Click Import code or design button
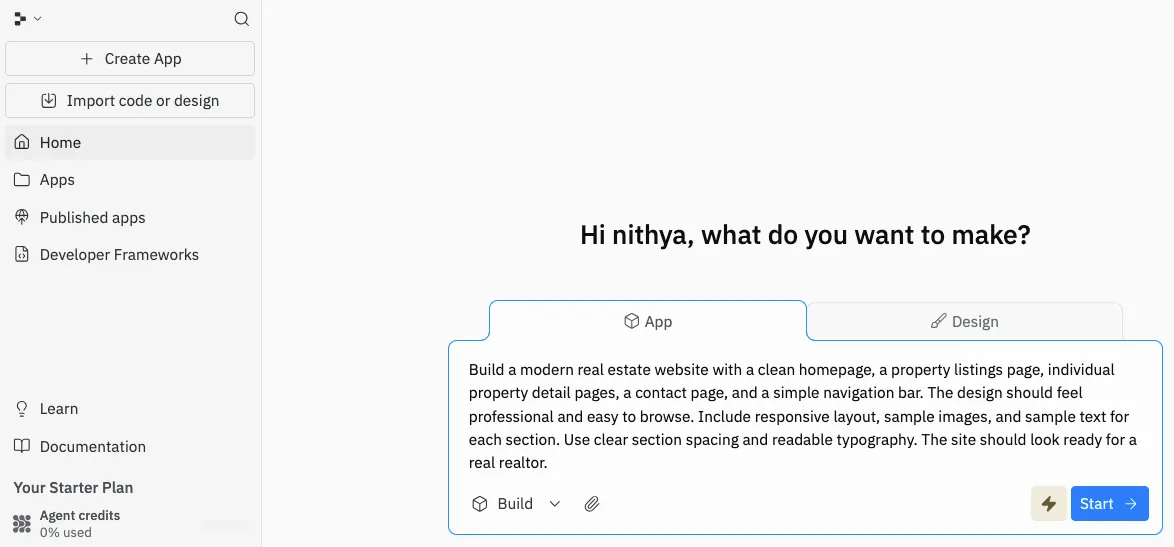The height and width of the screenshot is (547, 1174). point(130,101)
